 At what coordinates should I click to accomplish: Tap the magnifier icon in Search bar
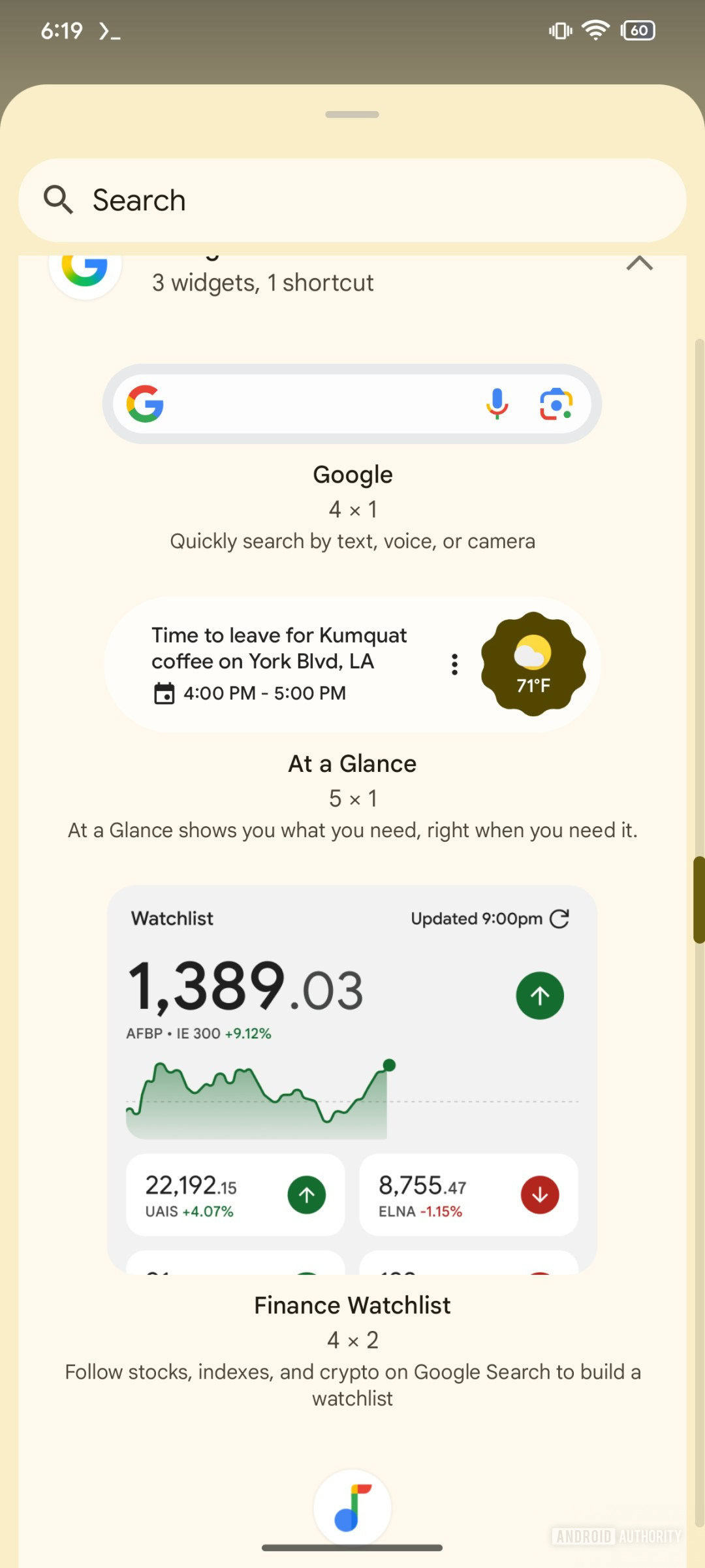58,200
